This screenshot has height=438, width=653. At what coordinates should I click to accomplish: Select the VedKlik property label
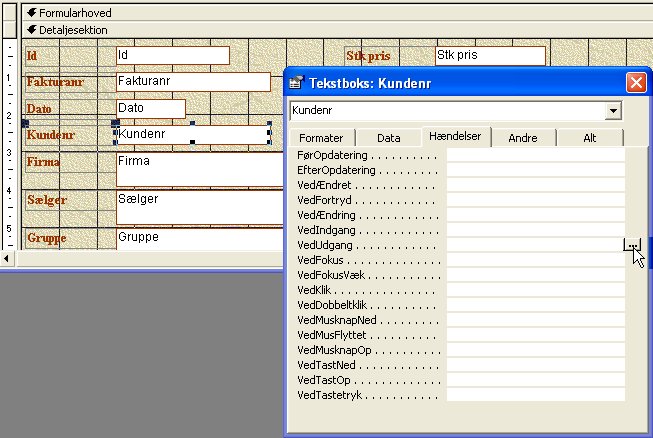tap(314, 290)
